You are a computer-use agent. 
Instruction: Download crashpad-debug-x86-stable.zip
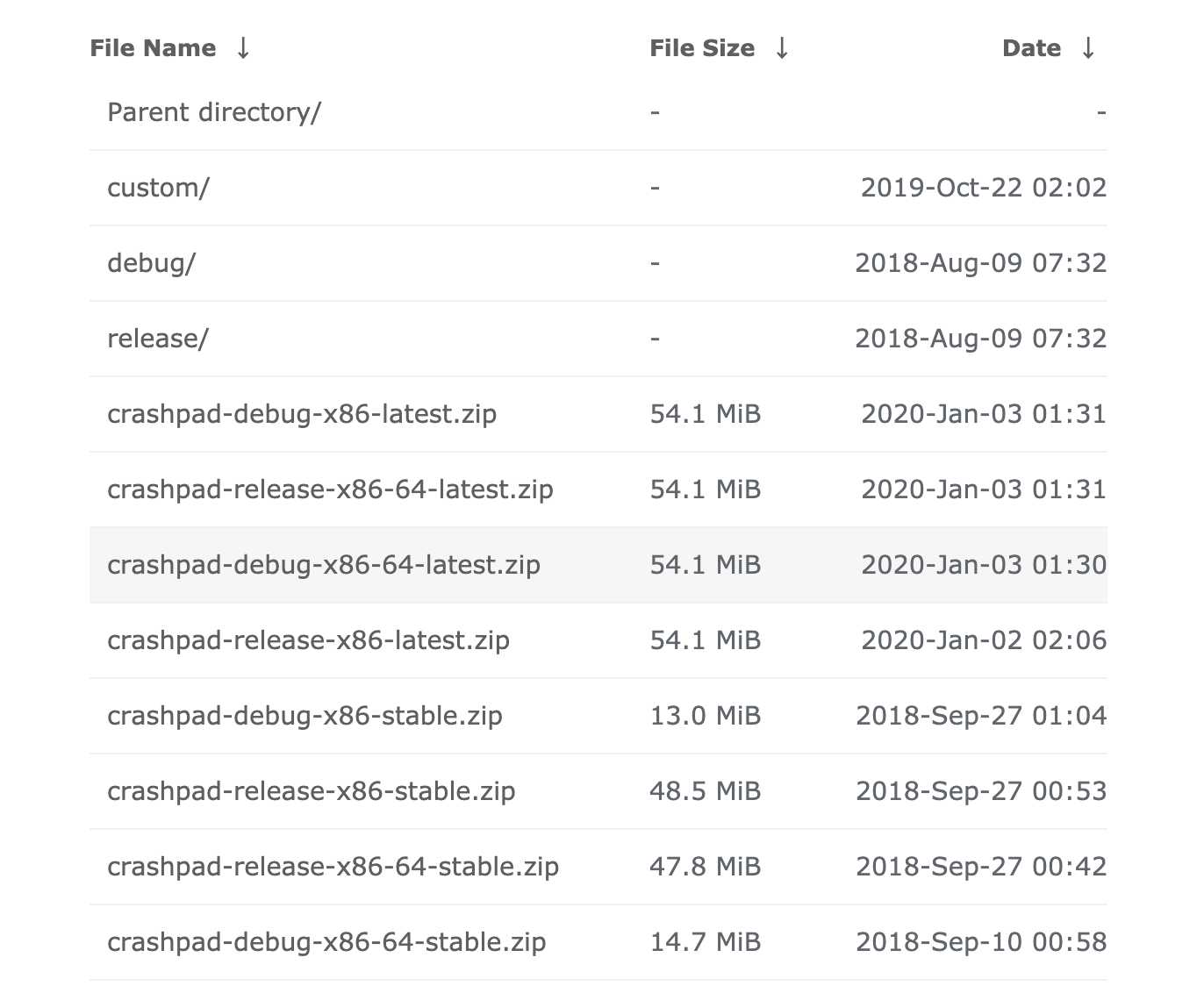305,716
